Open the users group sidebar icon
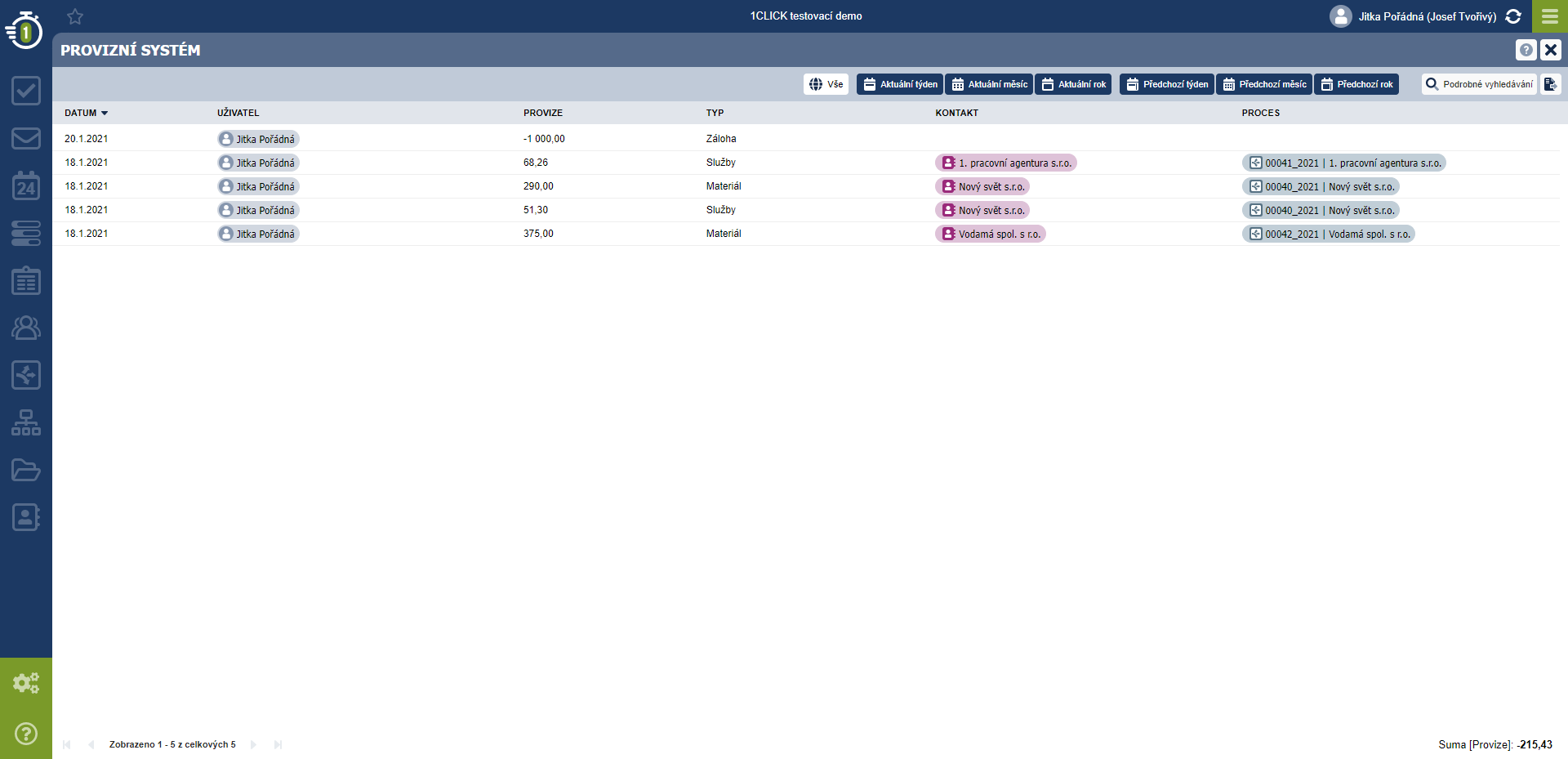This screenshot has height=759, width=1568. [x=26, y=328]
